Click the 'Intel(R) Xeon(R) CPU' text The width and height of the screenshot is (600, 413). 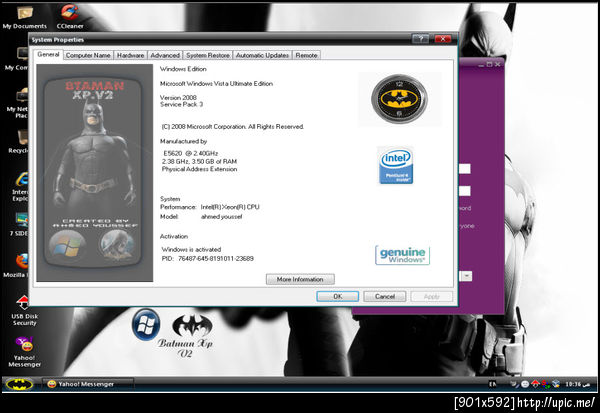point(230,207)
